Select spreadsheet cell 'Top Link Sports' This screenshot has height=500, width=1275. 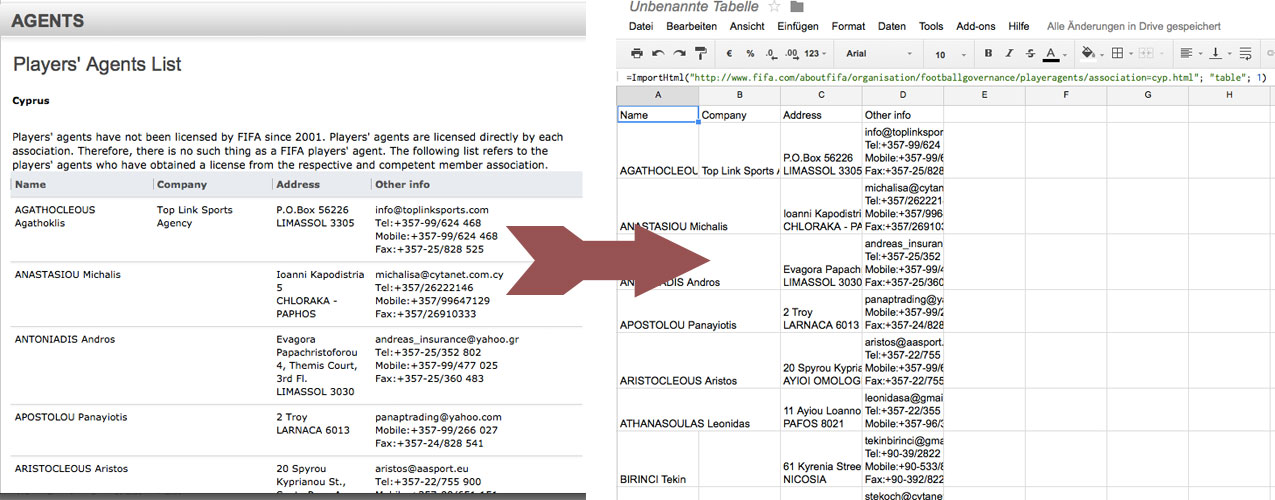coord(740,151)
